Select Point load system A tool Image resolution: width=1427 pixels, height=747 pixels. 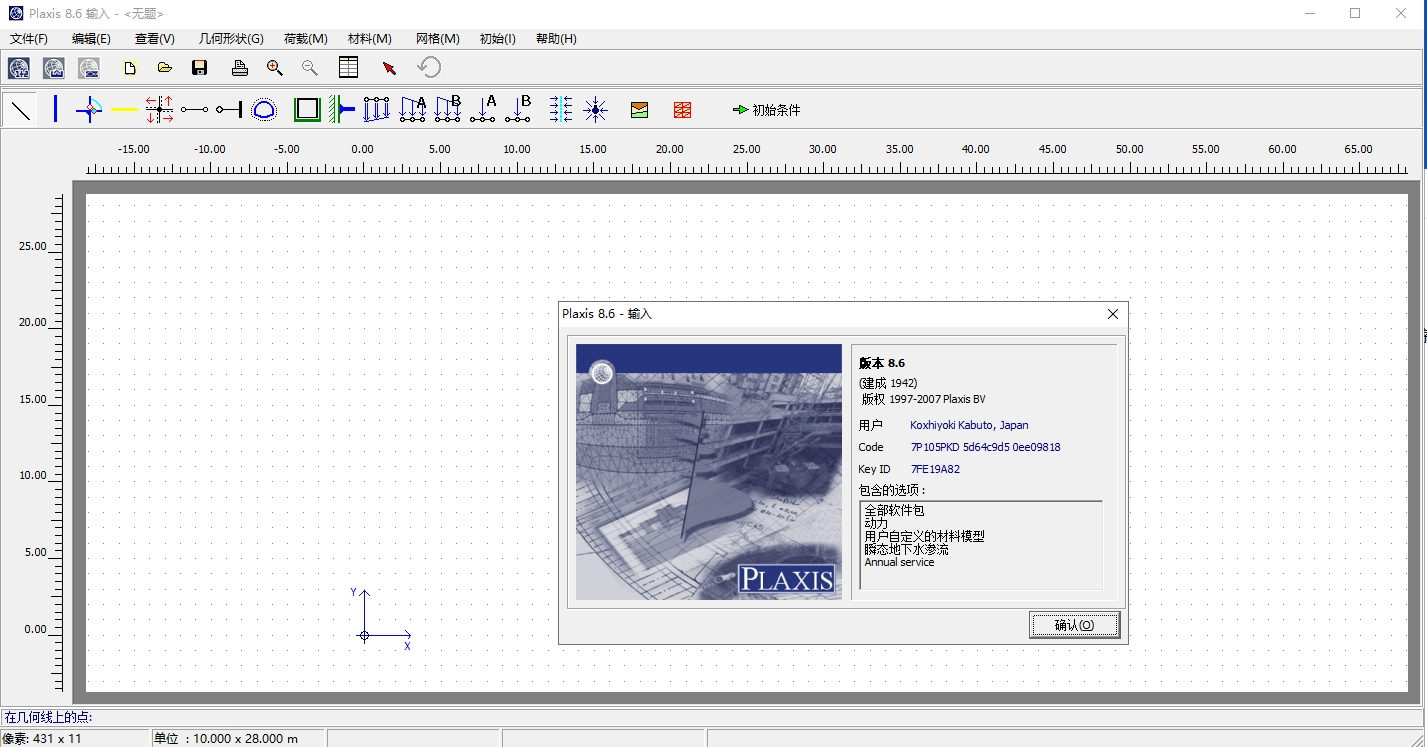point(483,109)
